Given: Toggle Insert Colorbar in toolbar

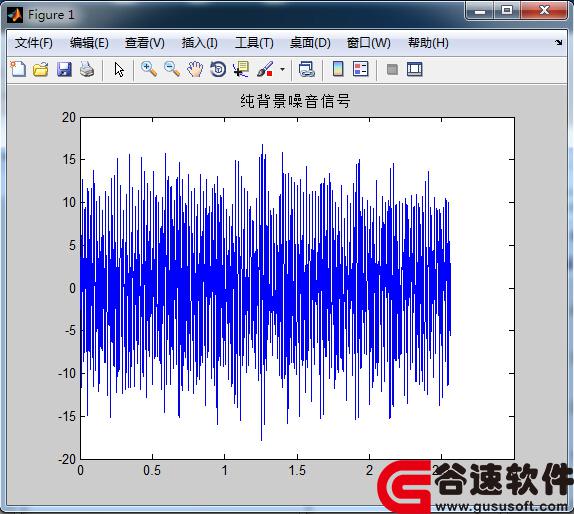Looking at the screenshot, I should pyautogui.click(x=338, y=69).
